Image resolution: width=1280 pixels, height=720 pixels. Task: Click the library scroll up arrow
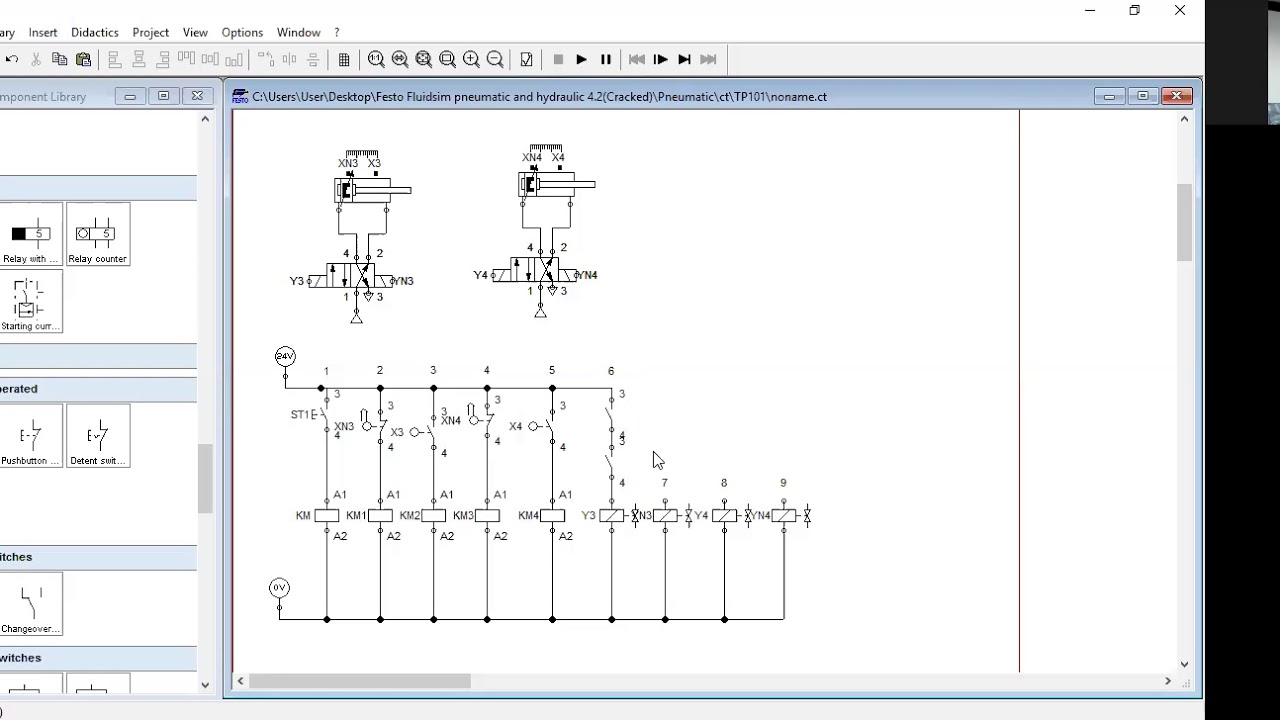tap(205, 119)
